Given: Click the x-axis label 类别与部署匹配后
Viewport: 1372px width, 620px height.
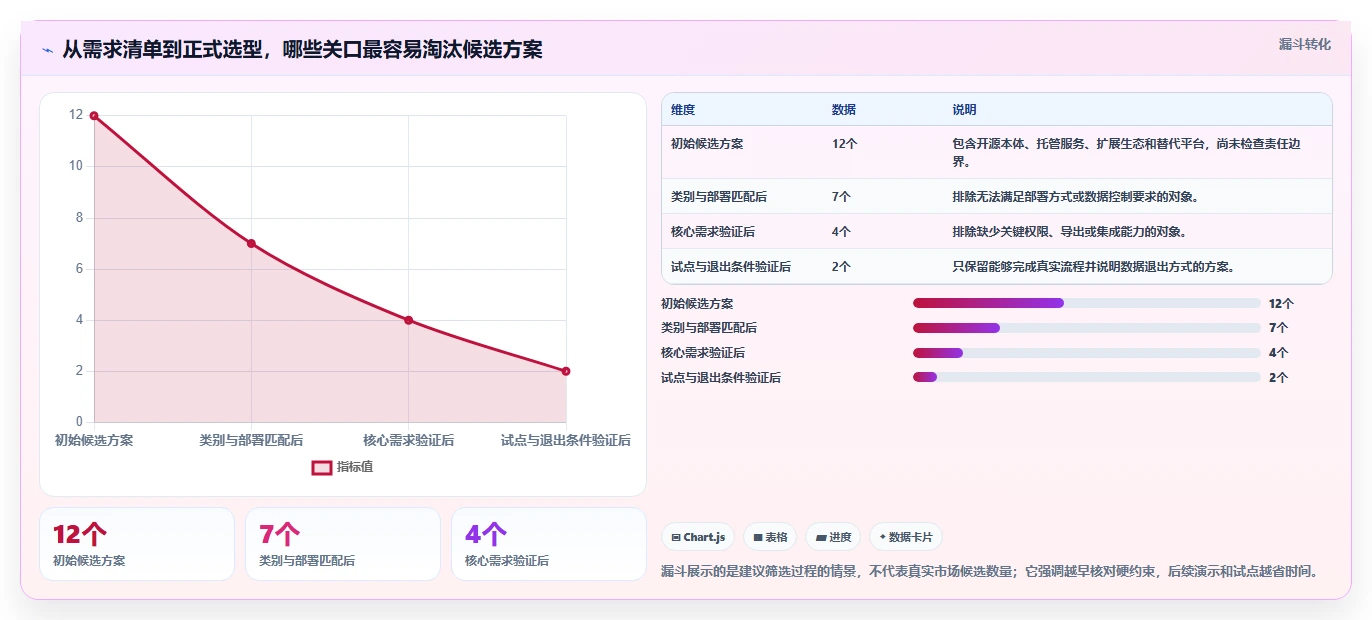Looking at the screenshot, I should click(x=251, y=440).
